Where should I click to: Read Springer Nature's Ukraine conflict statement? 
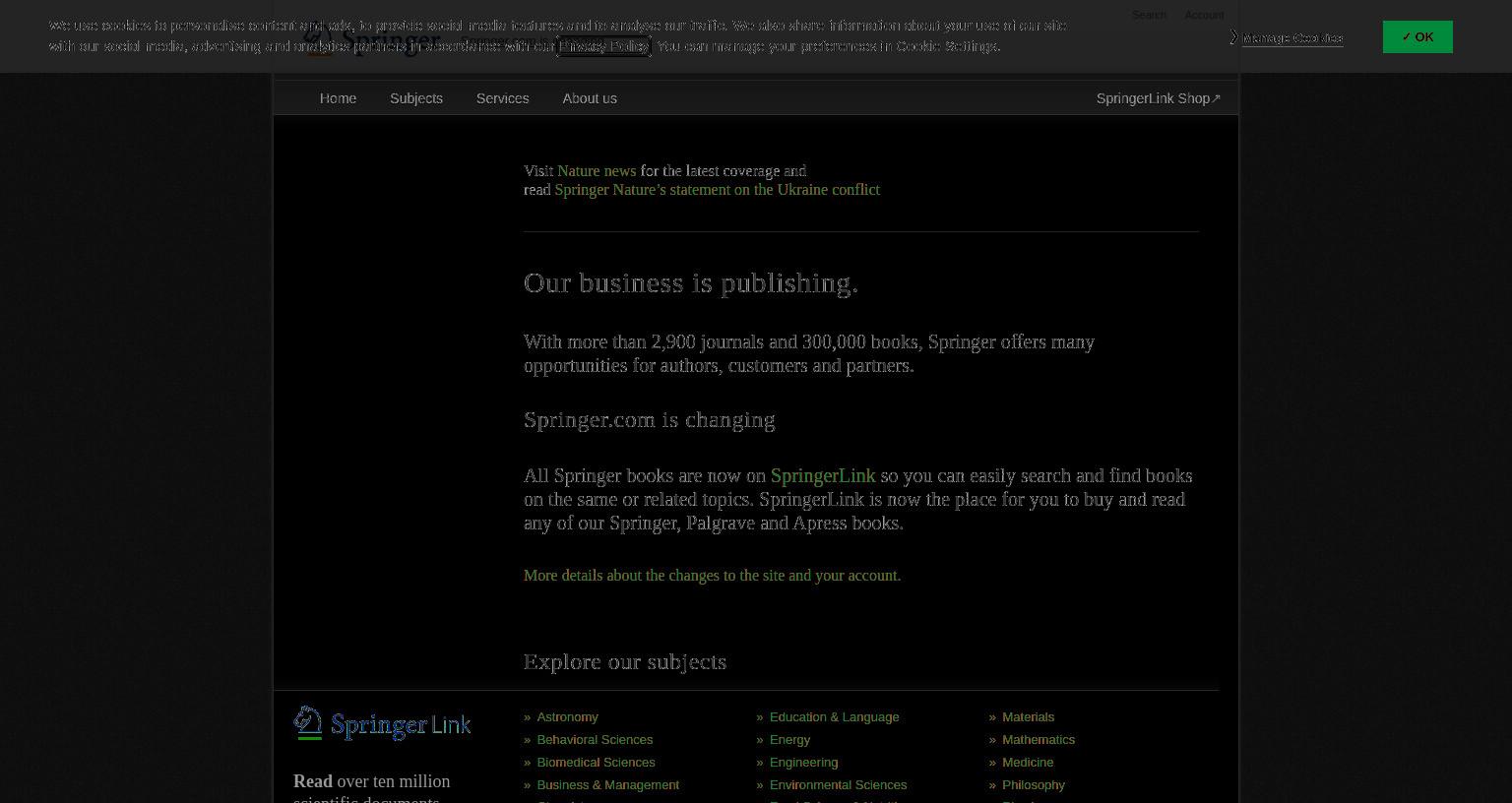(718, 190)
